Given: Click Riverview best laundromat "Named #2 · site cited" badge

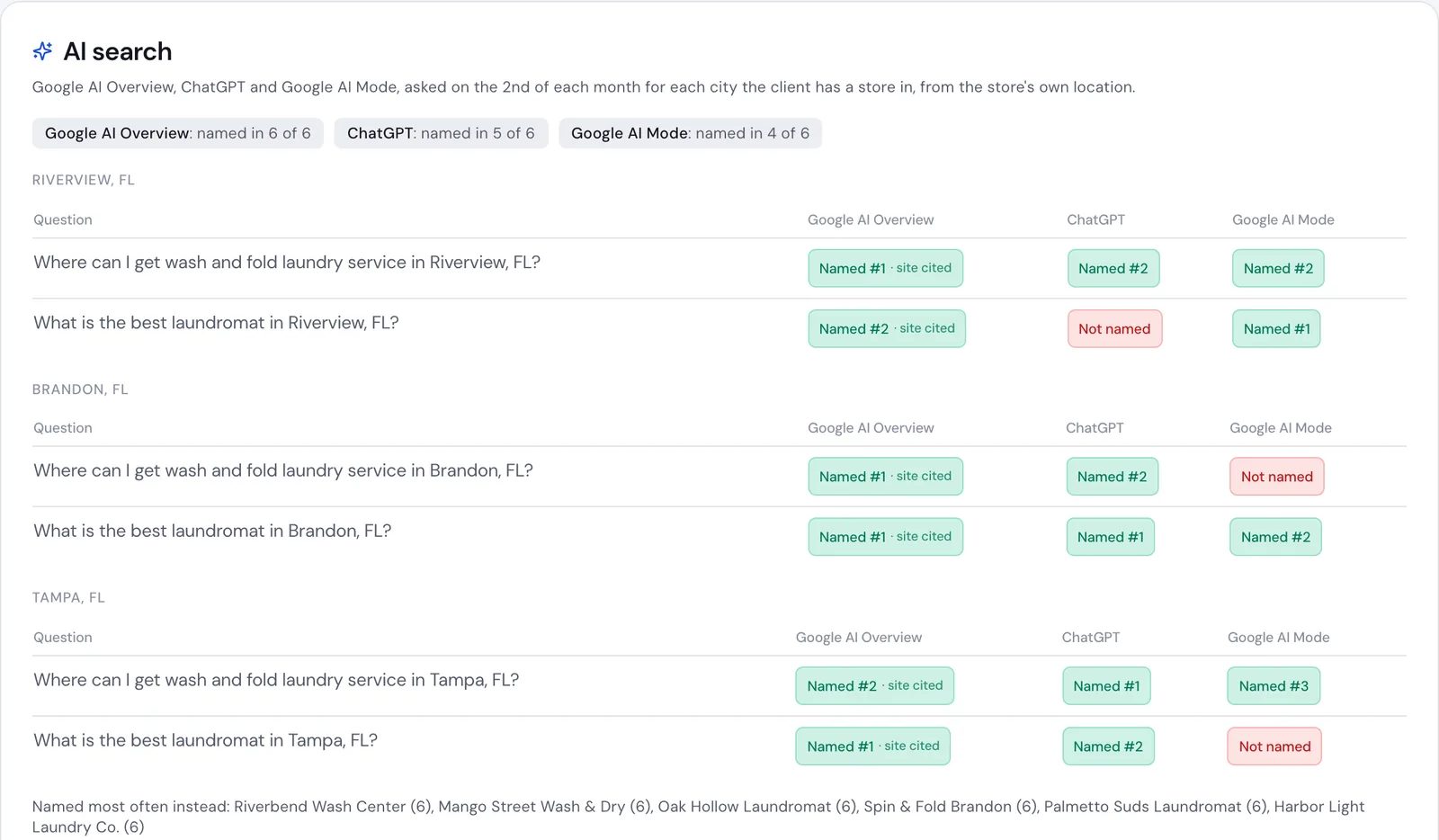Looking at the screenshot, I should click(887, 328).
